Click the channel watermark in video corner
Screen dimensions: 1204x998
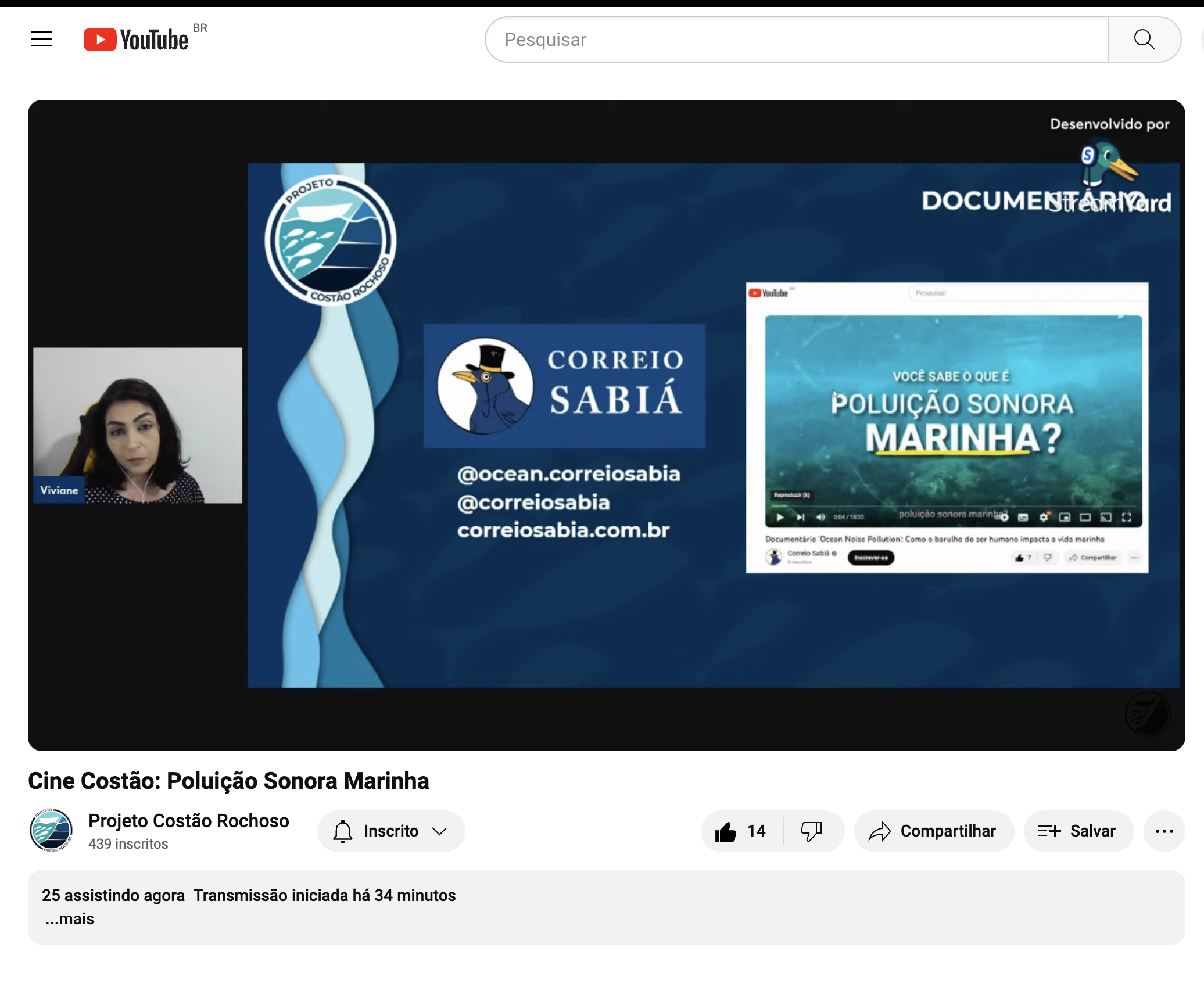[1147, 713]
